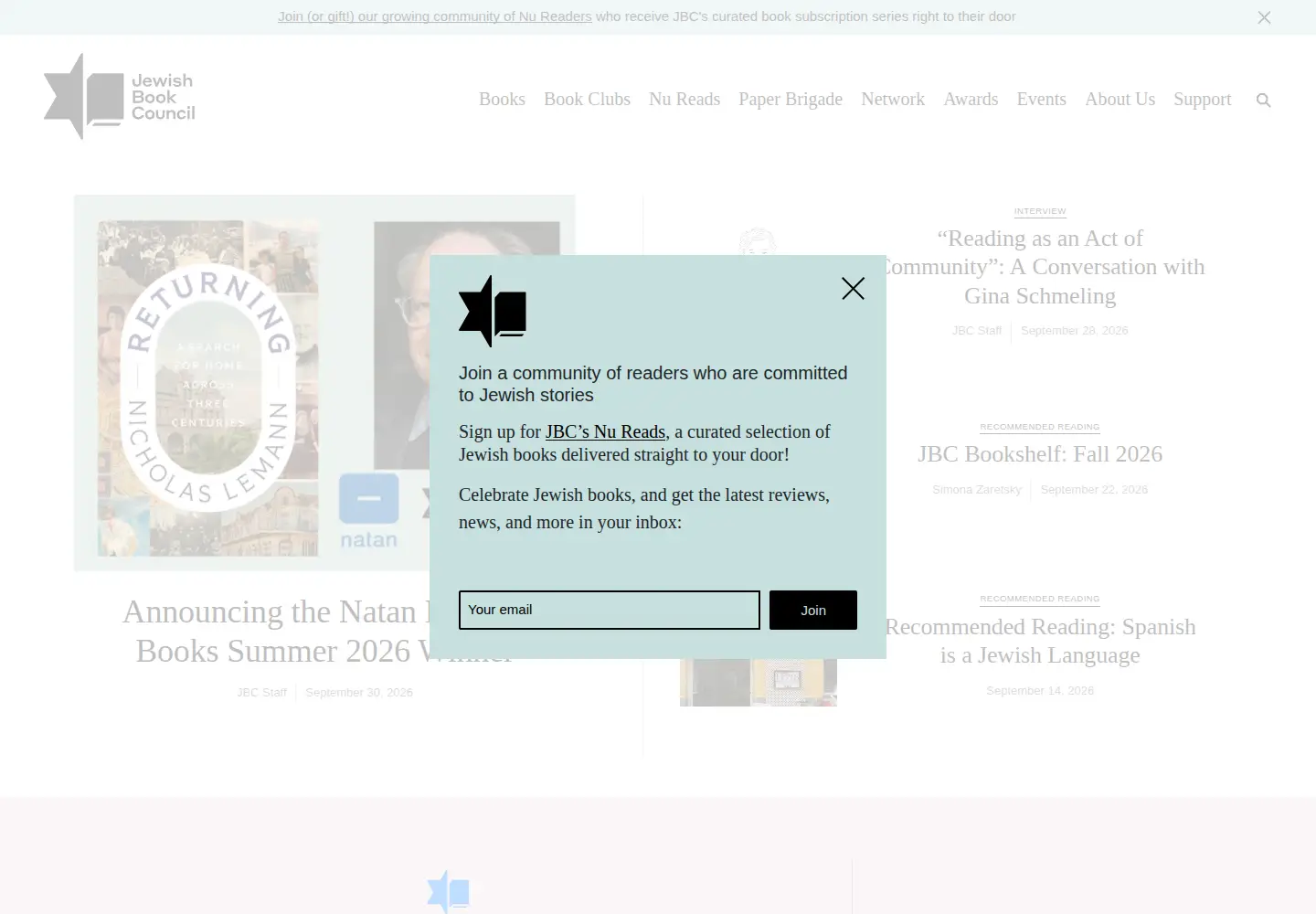Screen dimensions: 1316x914
Task: Click the date September 14, 2026
Action: click(1040, 691)
